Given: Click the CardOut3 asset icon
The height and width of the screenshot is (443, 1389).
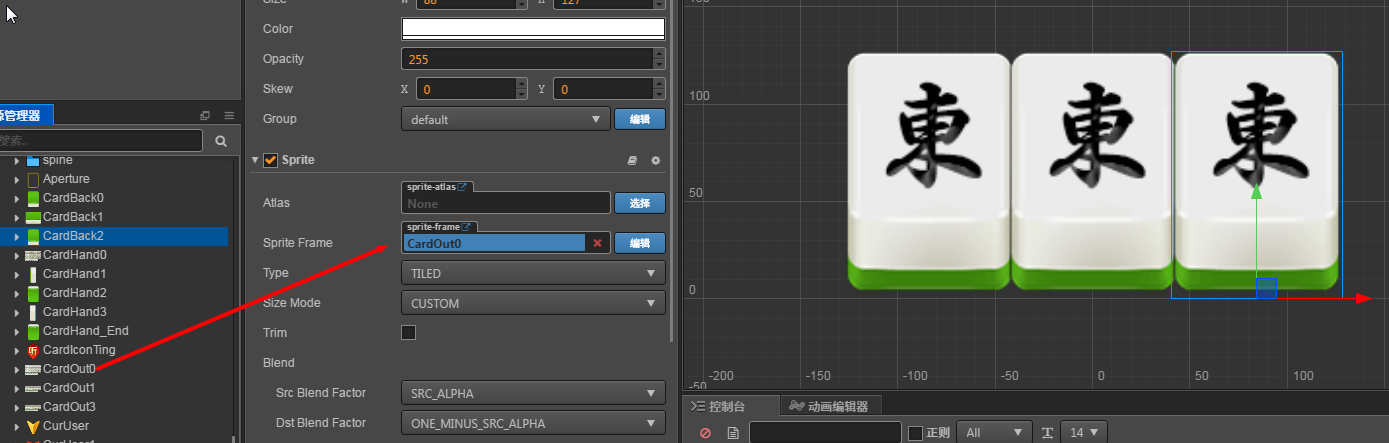Looking at the screenshot, I should pos(33,407).
